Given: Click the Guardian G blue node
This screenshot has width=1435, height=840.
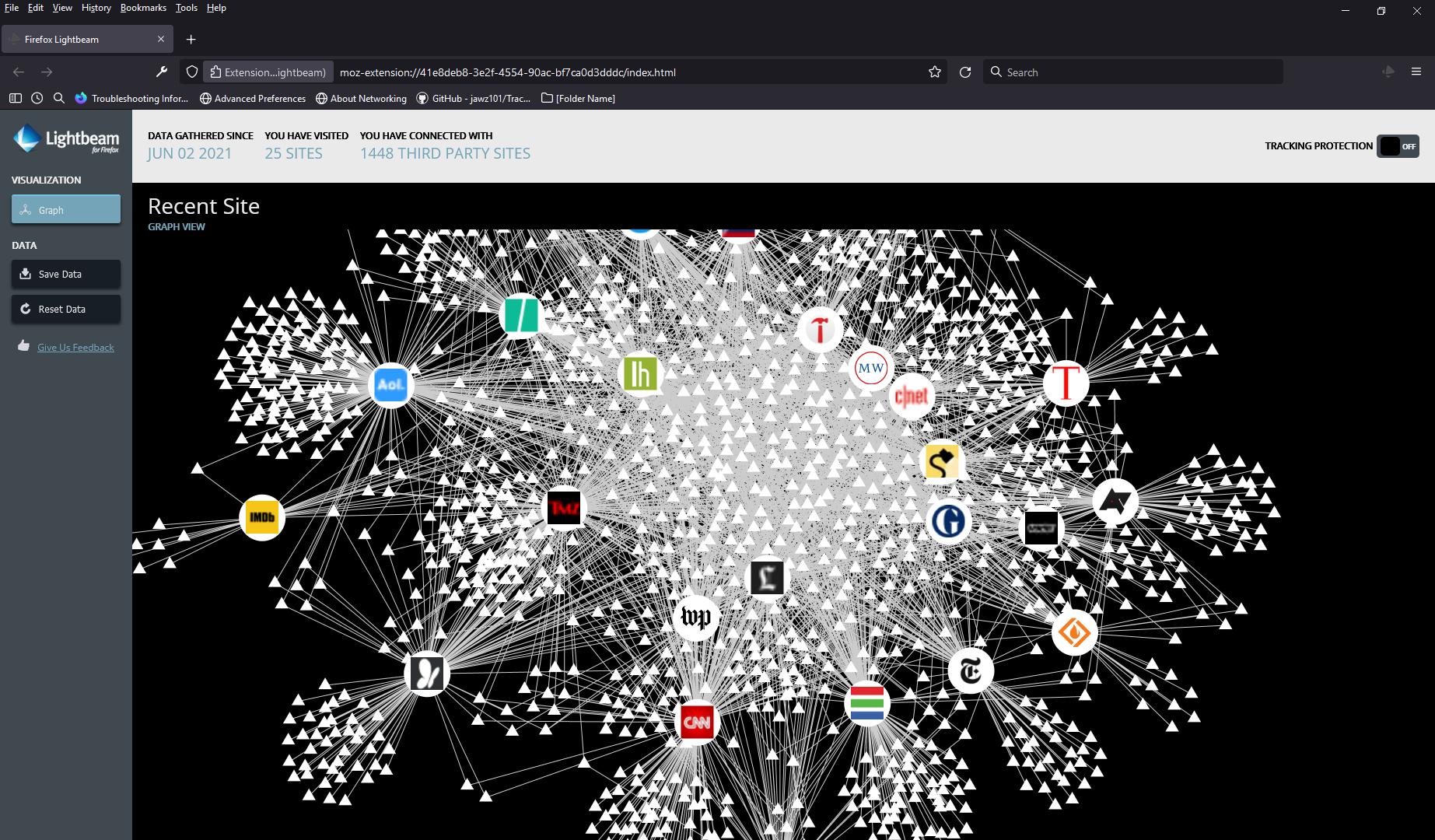Looking at the screenshot, I should (x=948, y=521).
